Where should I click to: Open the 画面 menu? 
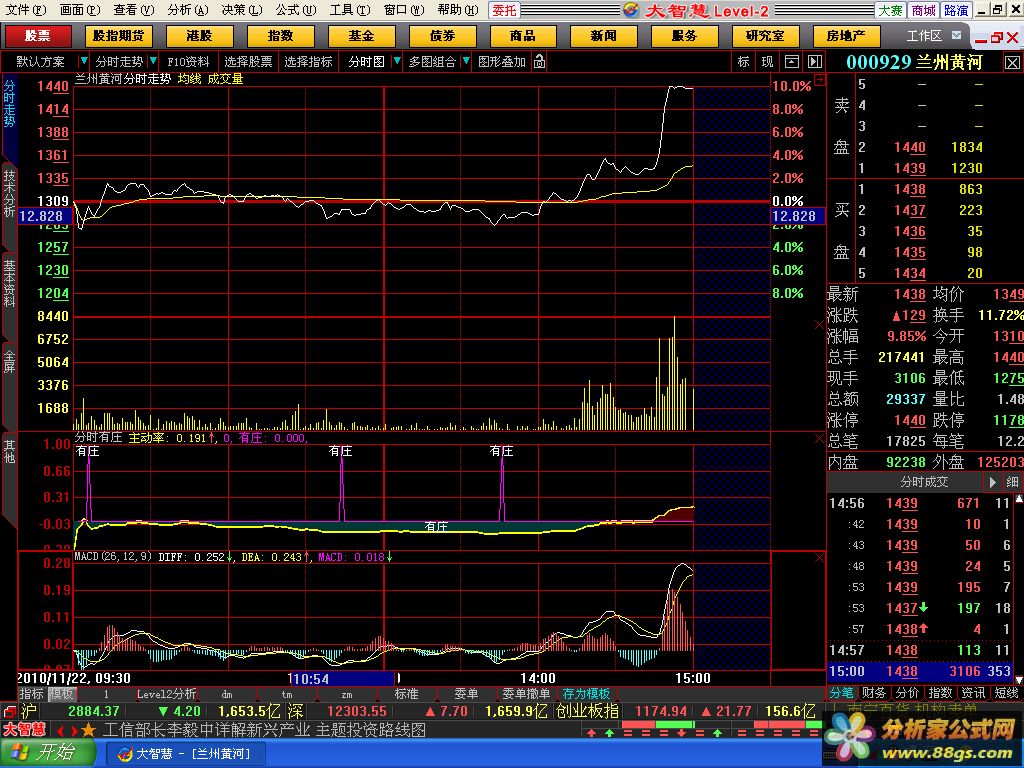pos(80,10)
